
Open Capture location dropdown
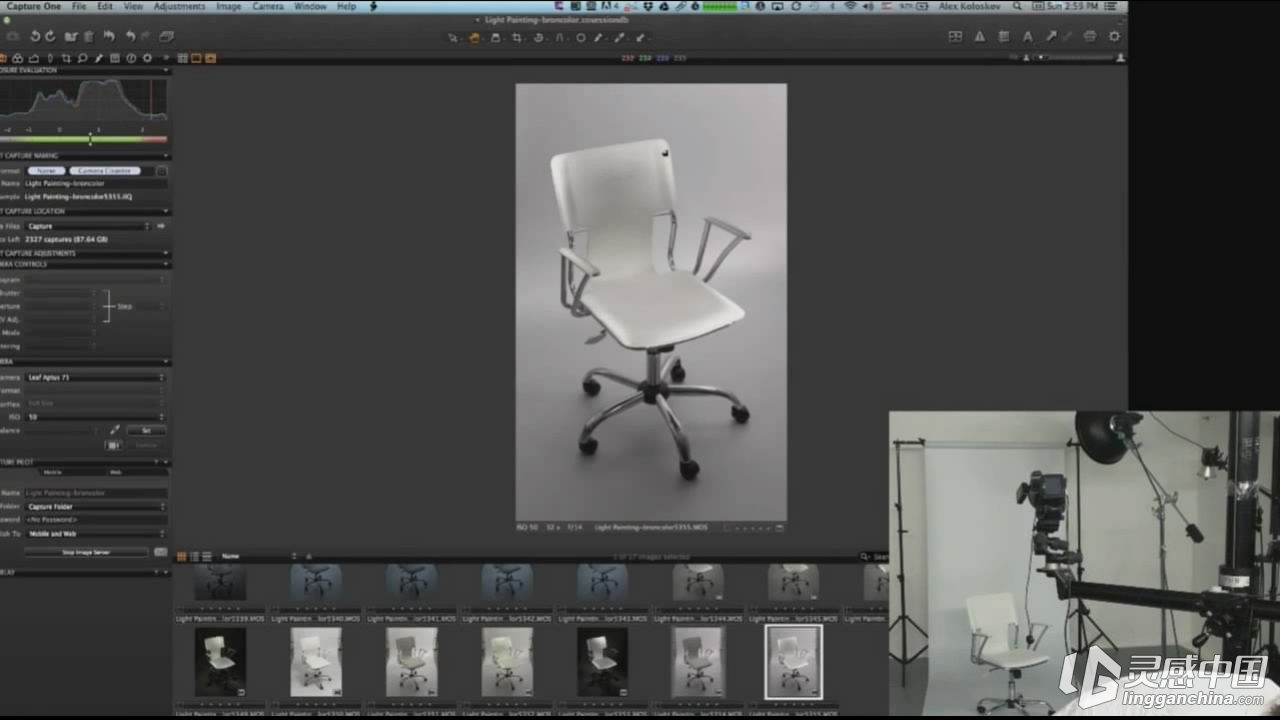point(88,226)
